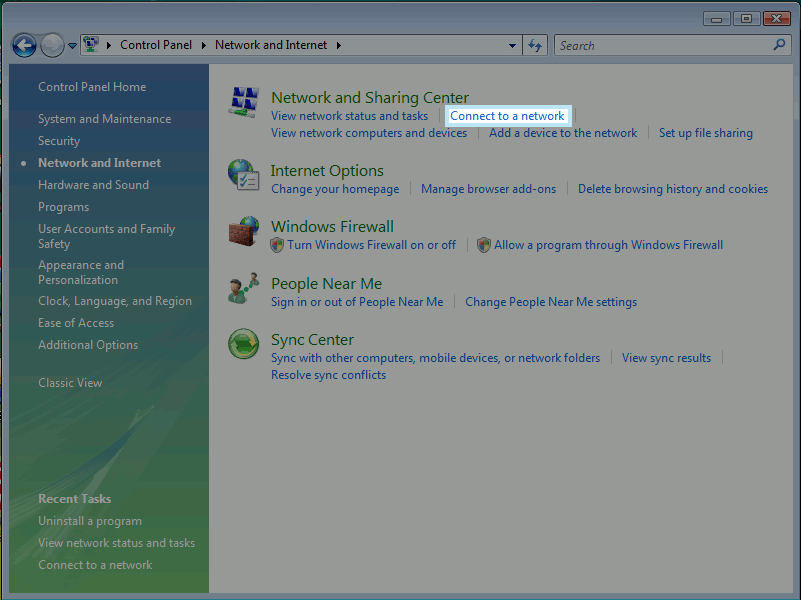Click the Windows Firewall brick wall icon

point(243,232)
